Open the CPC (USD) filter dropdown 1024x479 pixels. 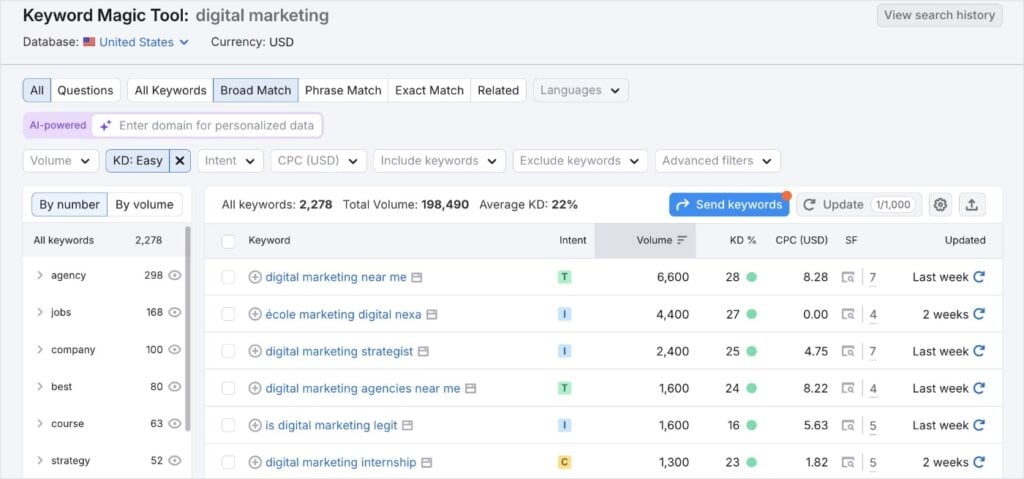coord(319,161)
